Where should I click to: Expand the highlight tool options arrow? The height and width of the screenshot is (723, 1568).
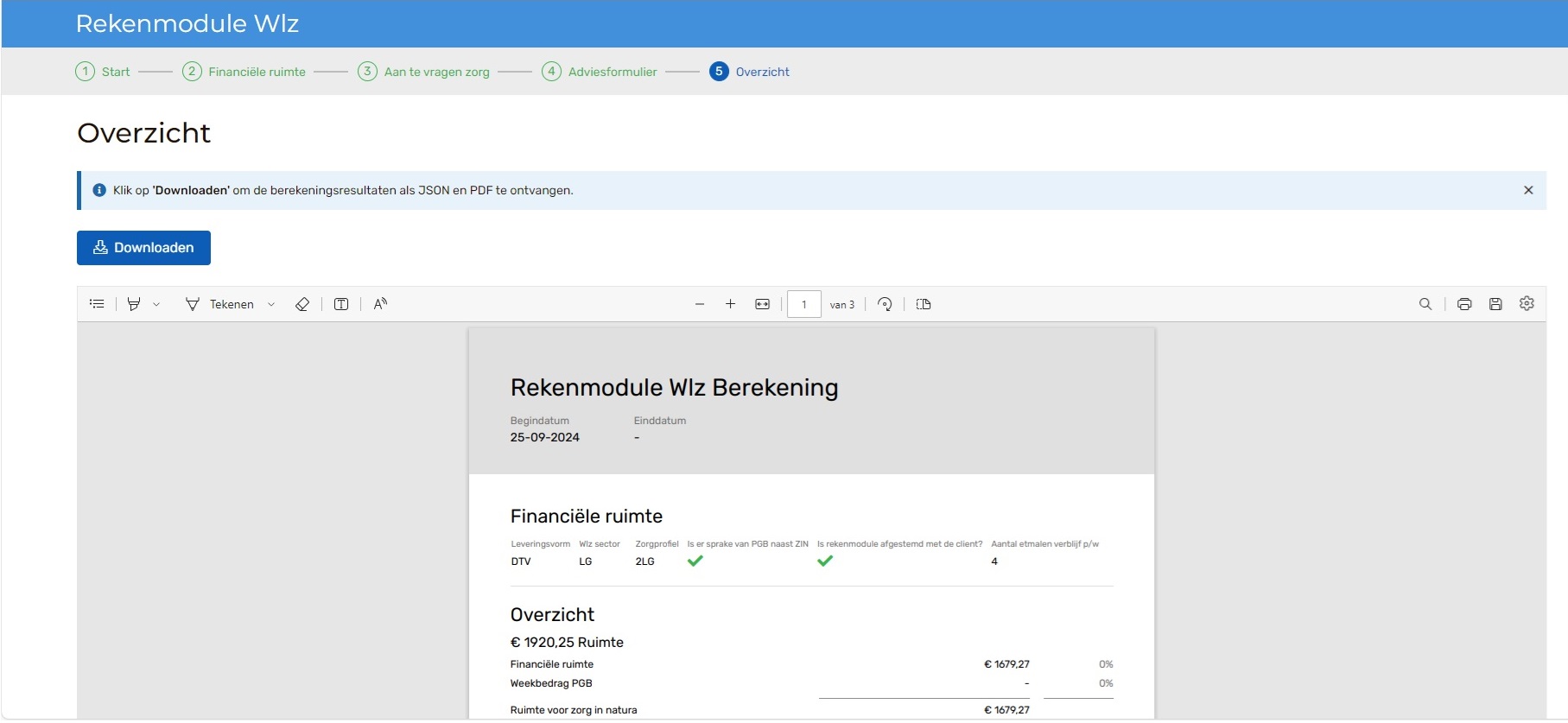tap(156, 304)
